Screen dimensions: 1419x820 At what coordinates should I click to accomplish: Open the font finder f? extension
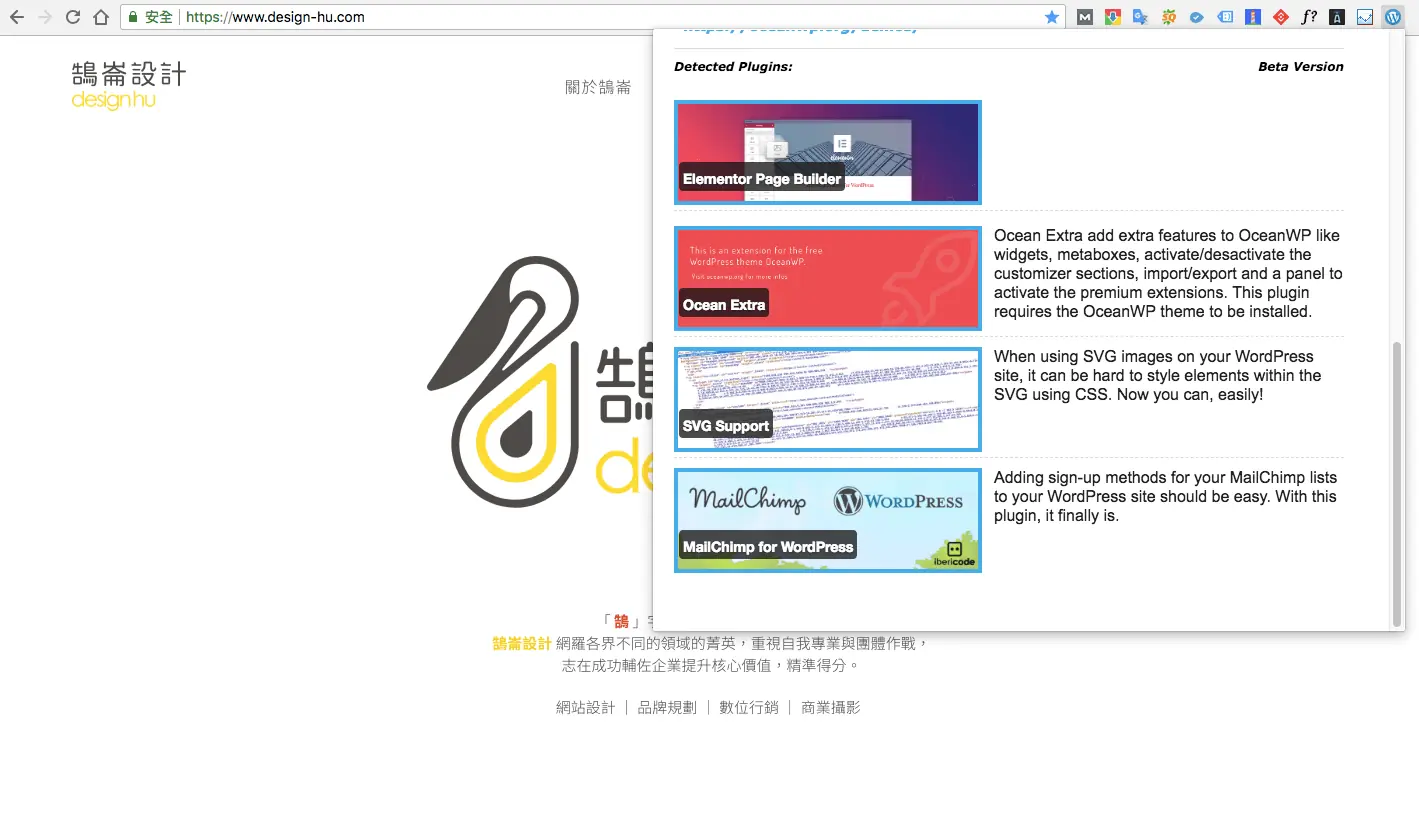tap(1309, 17)
